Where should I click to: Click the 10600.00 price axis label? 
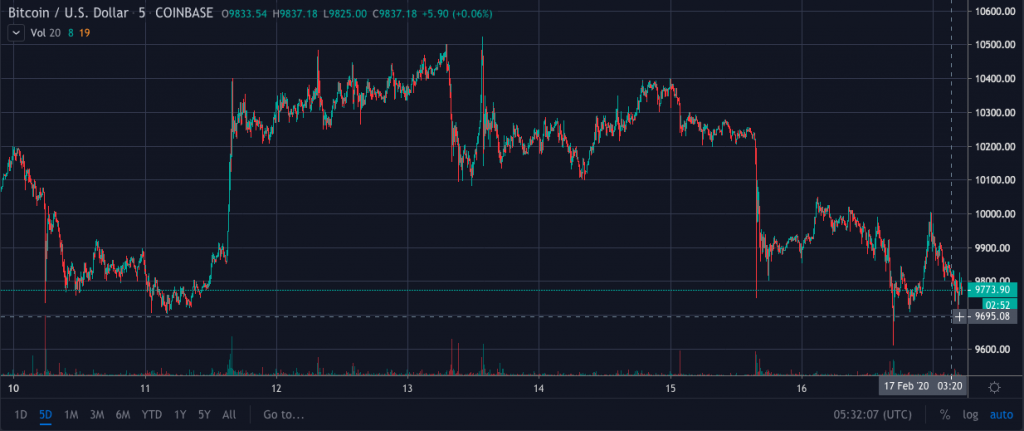tap(995, 11)
